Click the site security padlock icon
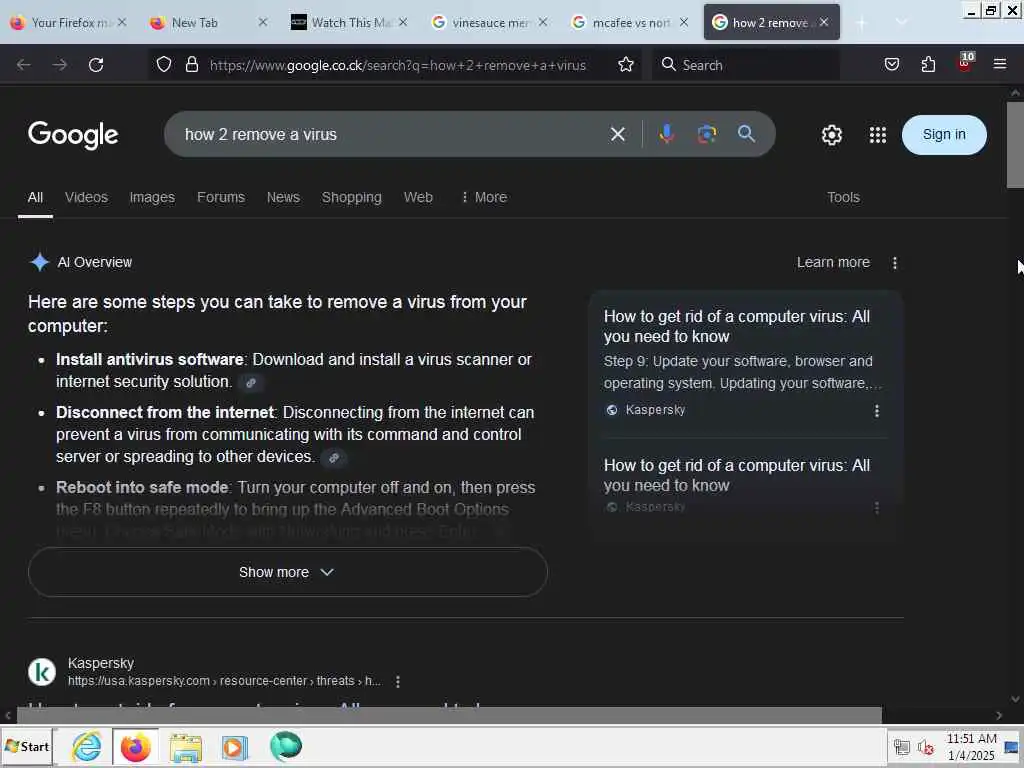The width and height of the screenshot is (1024, 768). [191, 64]
